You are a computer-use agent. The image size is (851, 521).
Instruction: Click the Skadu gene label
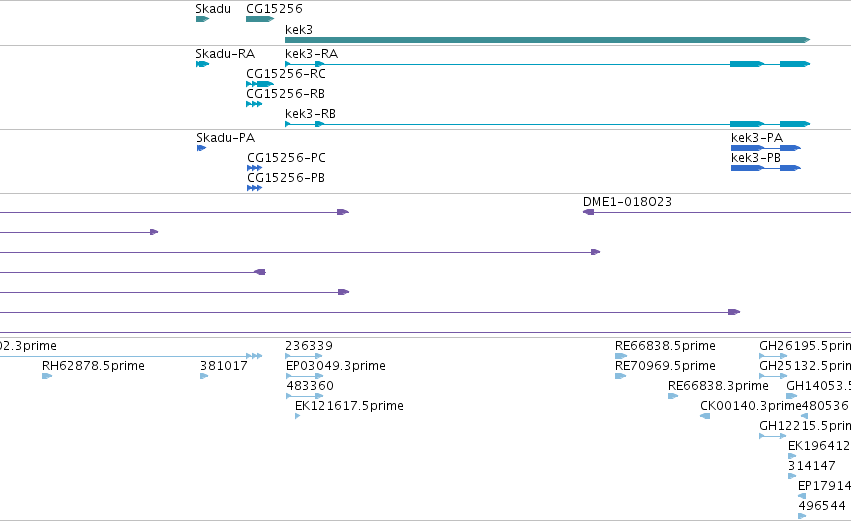[x=213, y=9]
